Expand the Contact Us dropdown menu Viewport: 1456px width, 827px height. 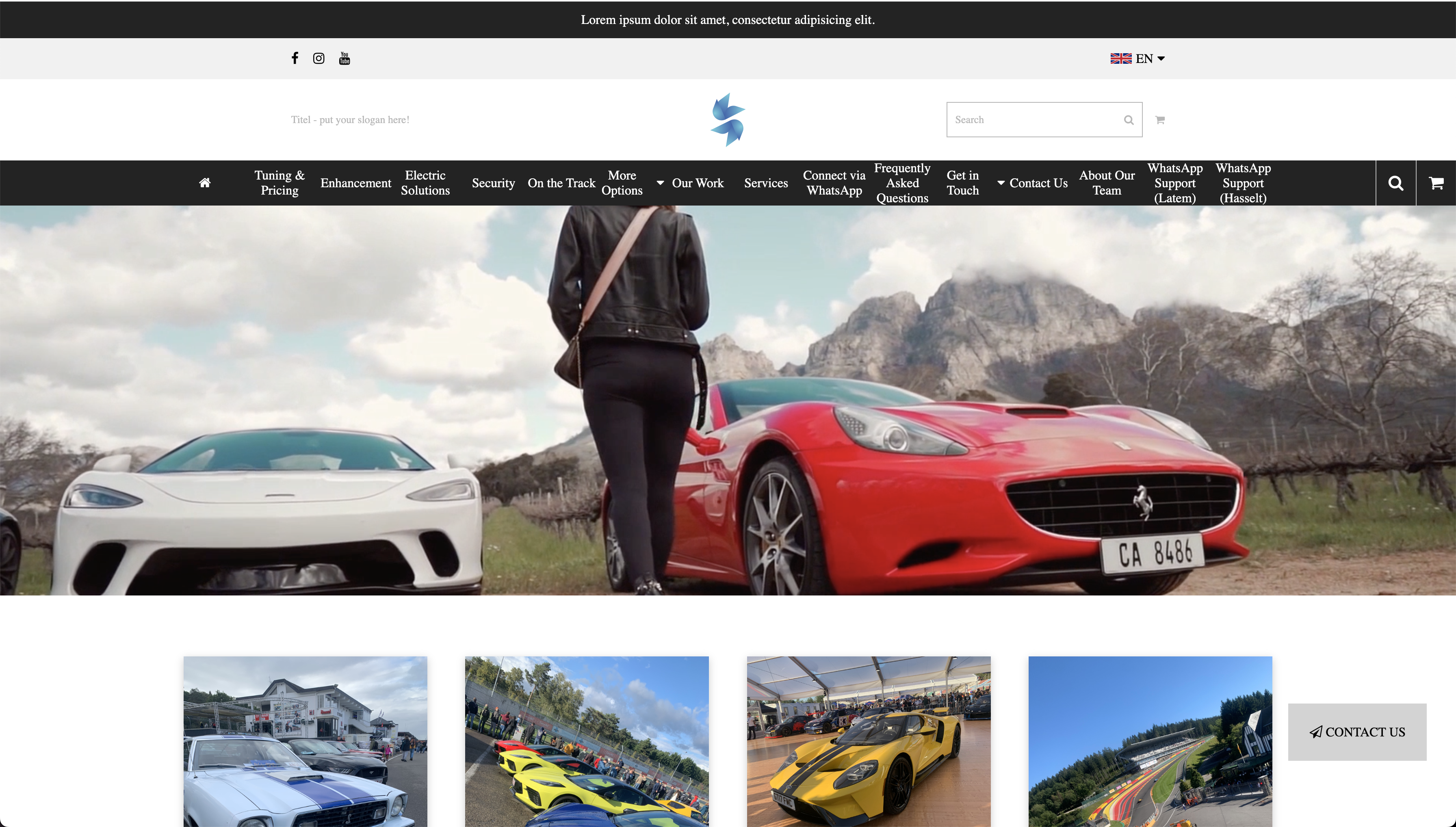[1032, 183]
